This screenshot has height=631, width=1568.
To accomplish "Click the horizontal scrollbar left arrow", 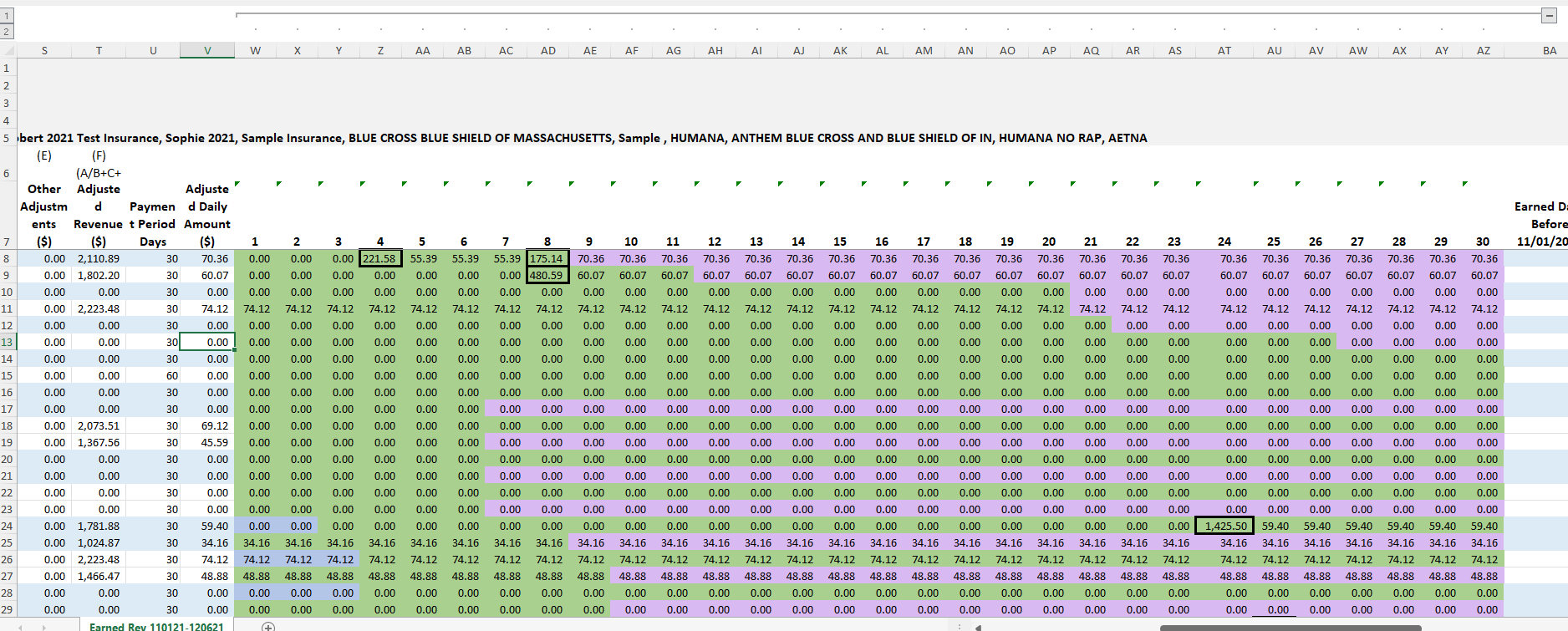I will [977, 627].
